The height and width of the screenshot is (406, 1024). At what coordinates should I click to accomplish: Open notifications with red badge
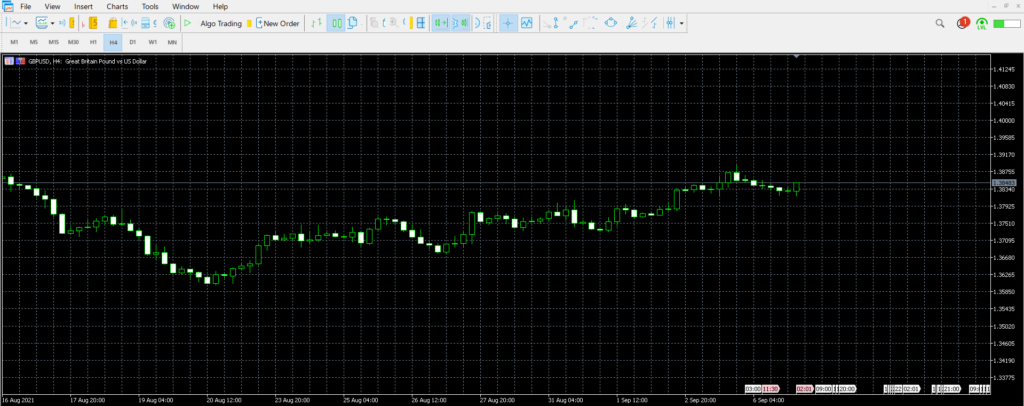(962, 23)
